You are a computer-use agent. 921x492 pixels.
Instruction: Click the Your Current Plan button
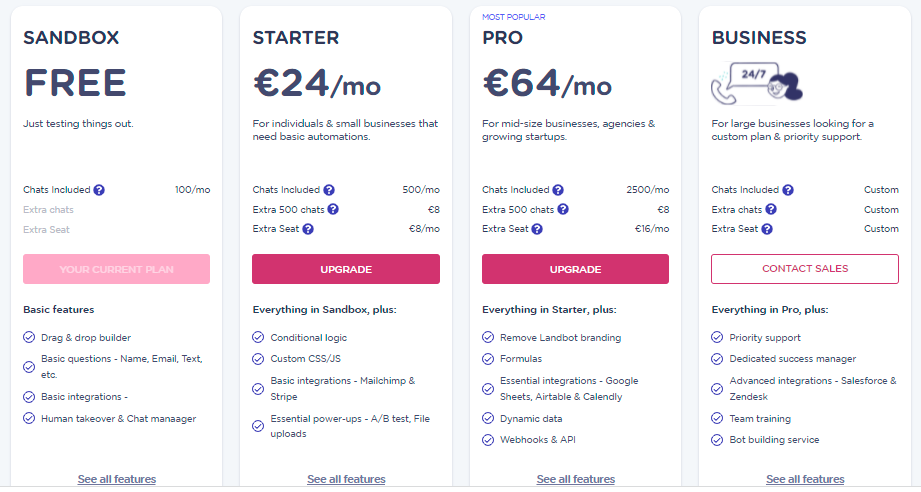tap(116, 269)
